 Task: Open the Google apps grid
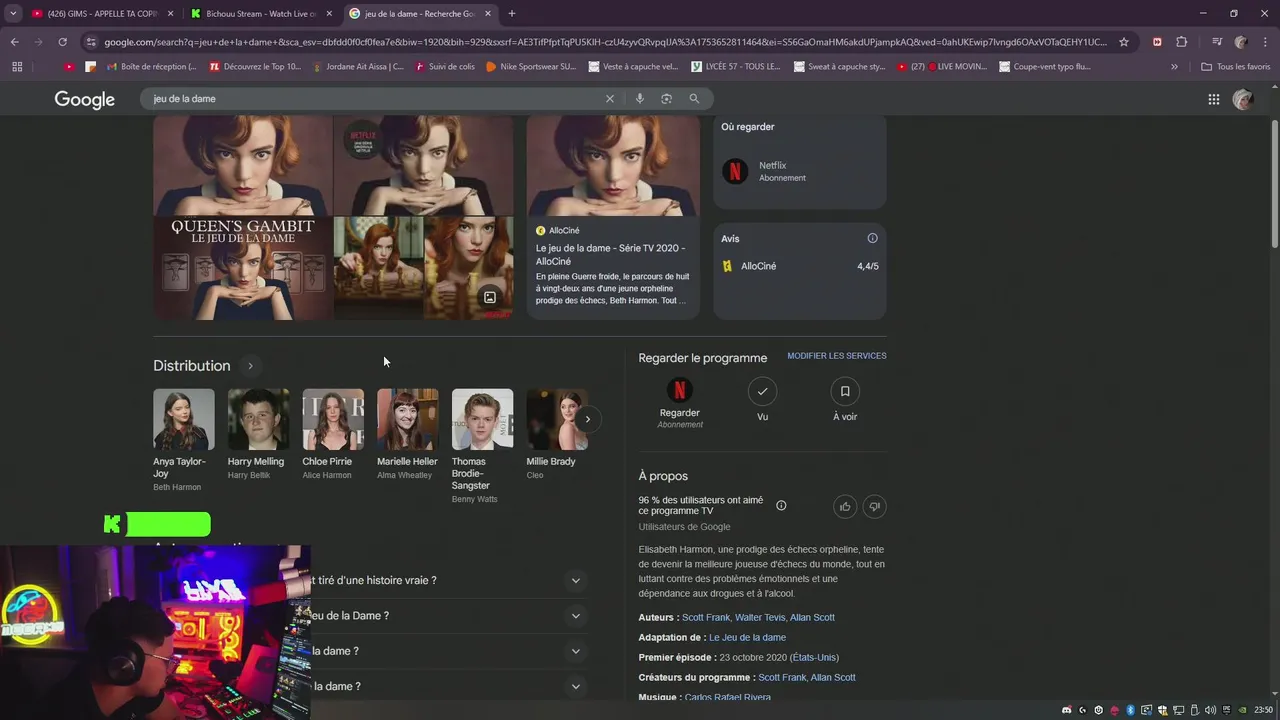click(1213, 99)
